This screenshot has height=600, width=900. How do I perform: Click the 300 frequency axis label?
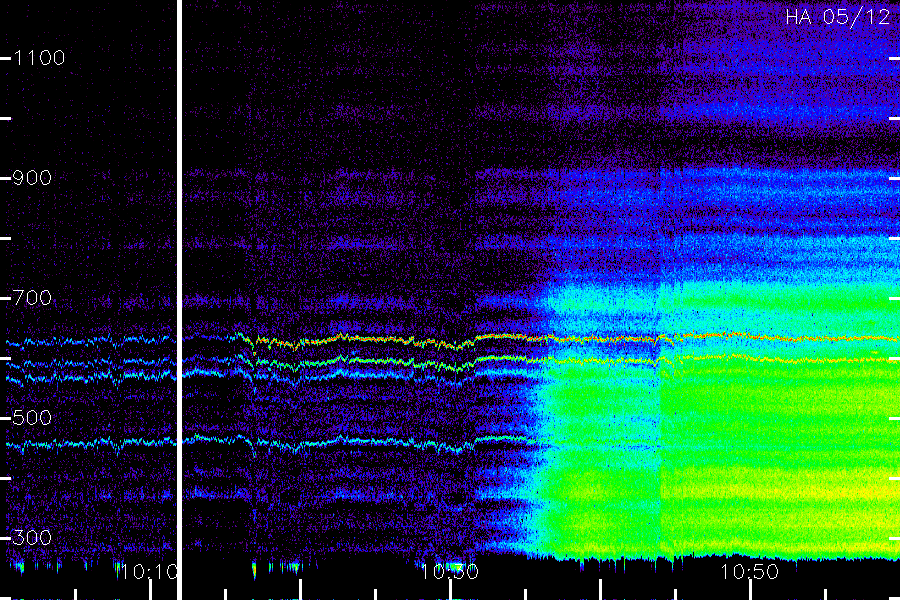32,538
